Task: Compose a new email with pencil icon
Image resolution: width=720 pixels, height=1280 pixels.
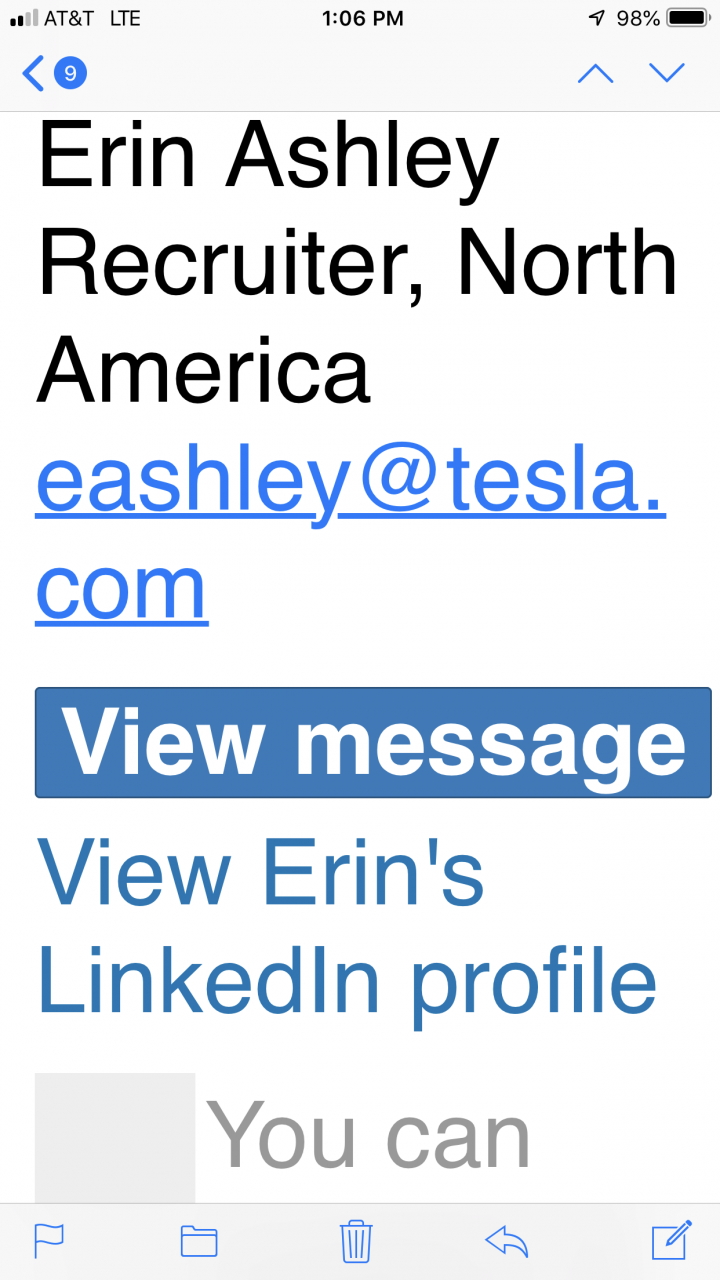Action: (x=671, y=1240)
